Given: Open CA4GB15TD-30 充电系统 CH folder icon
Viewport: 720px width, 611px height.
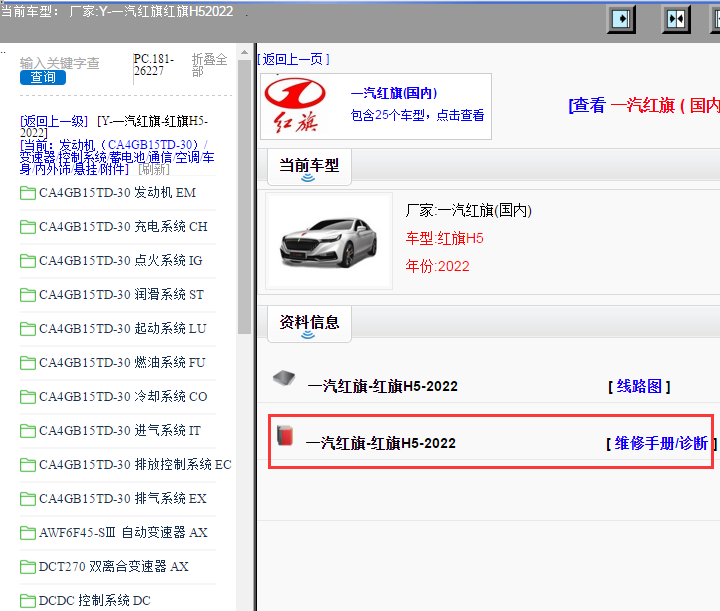Looking at the screenshot, I should tap(28, 227).
